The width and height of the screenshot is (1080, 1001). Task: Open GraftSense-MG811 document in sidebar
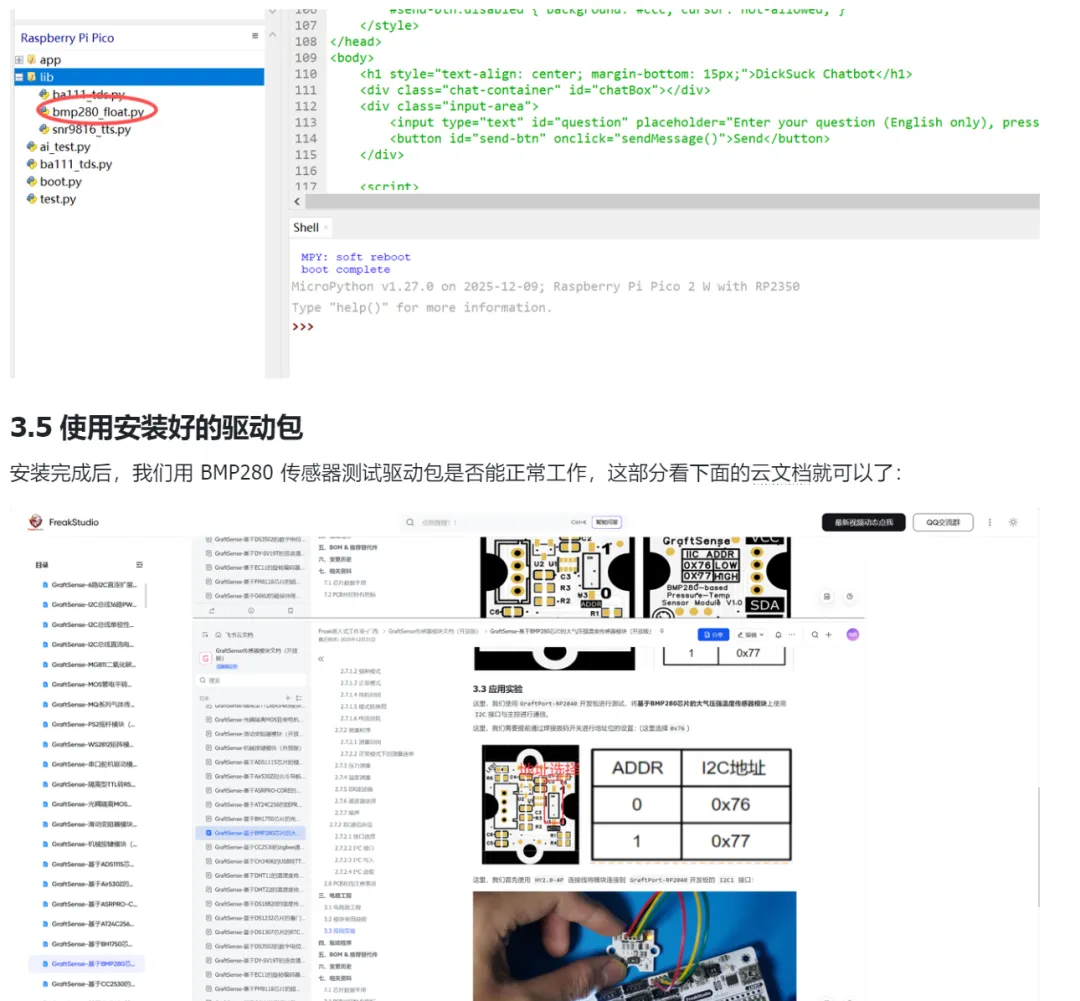tap(90, 665)
